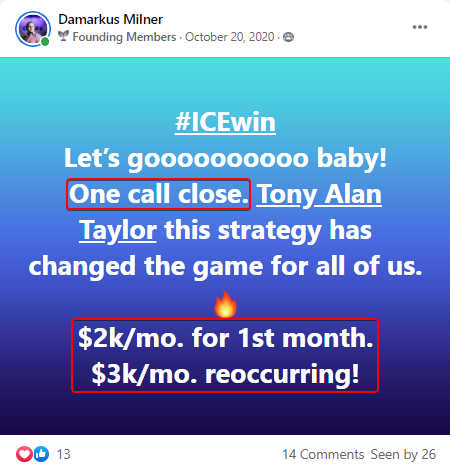Click the tagged name Tony Alan
The width and height of the screenshot is (450, 473).
(319, 194)
